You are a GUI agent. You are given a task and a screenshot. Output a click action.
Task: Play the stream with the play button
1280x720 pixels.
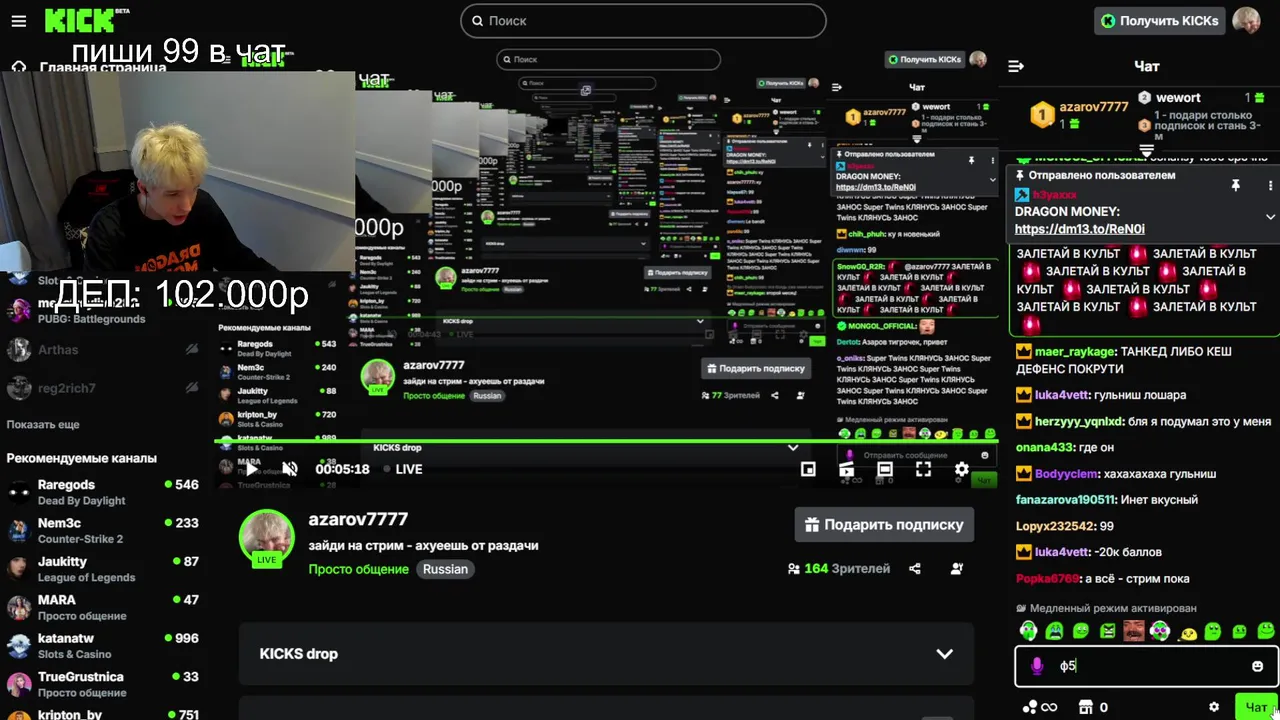pyautogui.click(x=252, y=469)
